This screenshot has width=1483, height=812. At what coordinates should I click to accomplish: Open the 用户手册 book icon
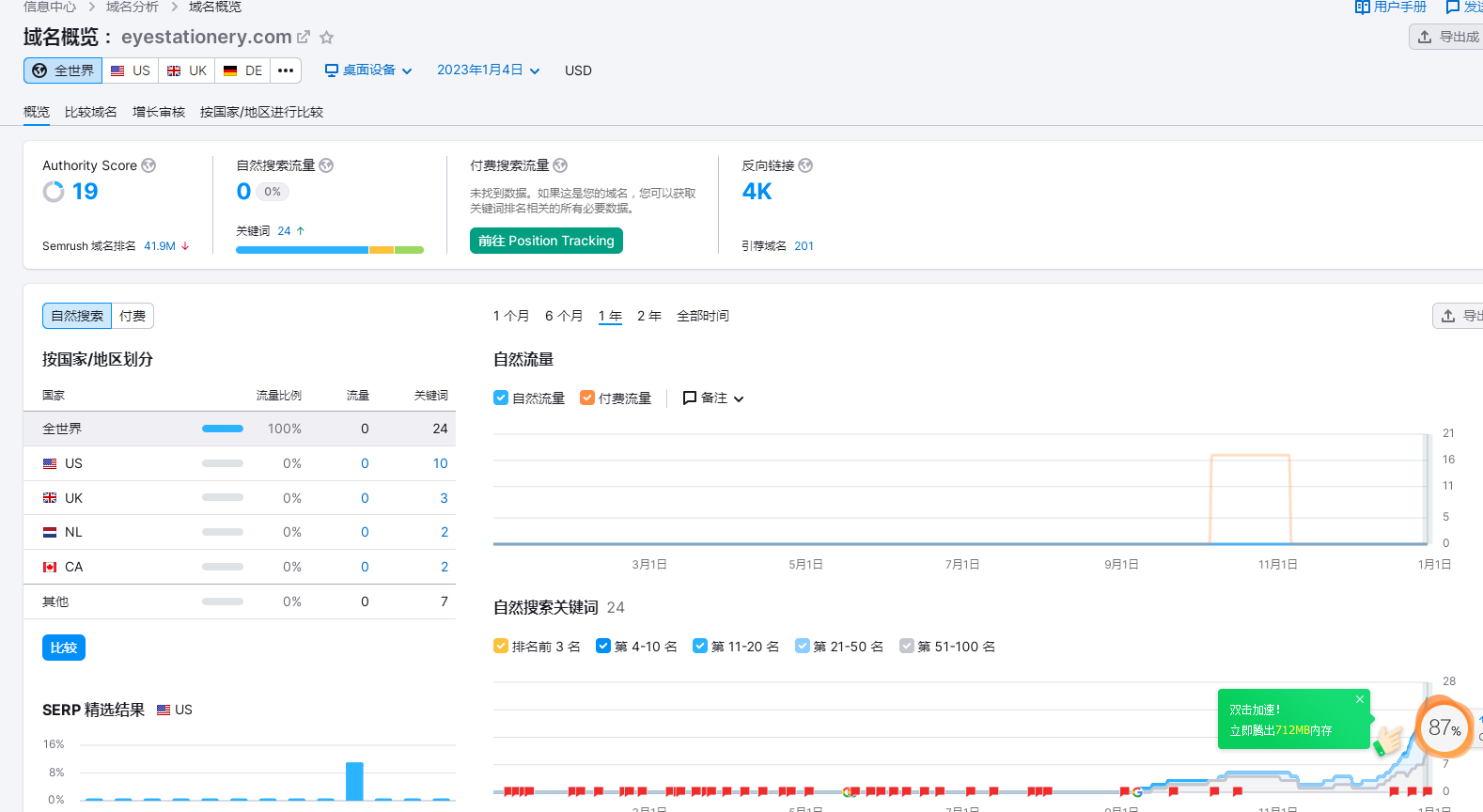[1362, 7]
